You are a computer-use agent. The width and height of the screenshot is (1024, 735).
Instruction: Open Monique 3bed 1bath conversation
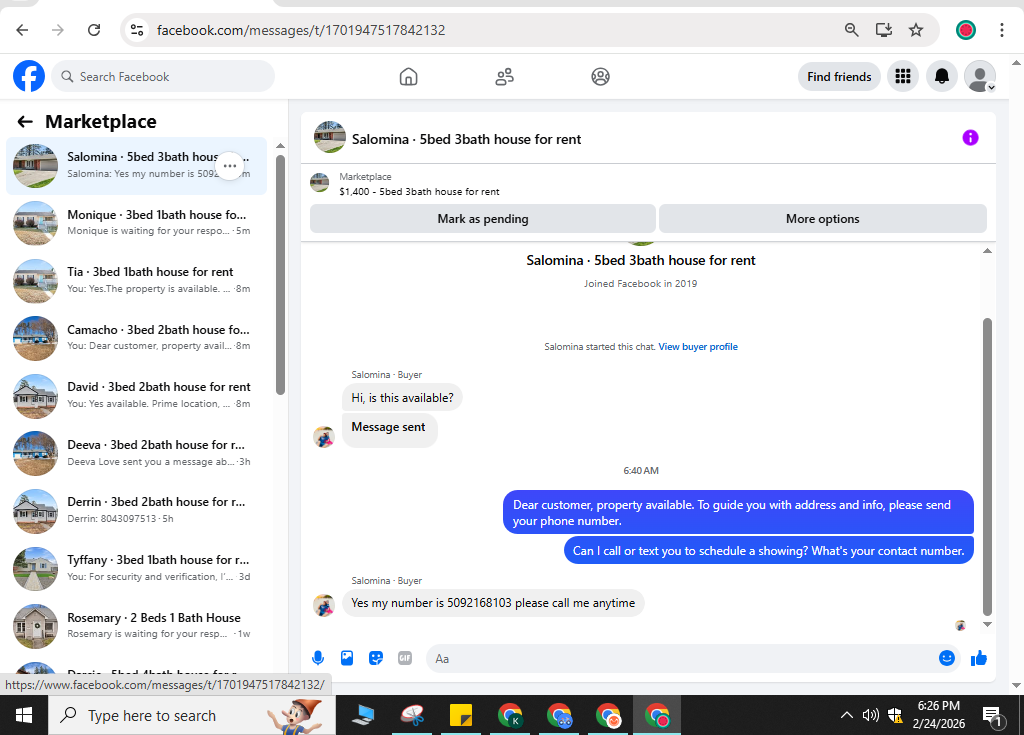point(136,223)
